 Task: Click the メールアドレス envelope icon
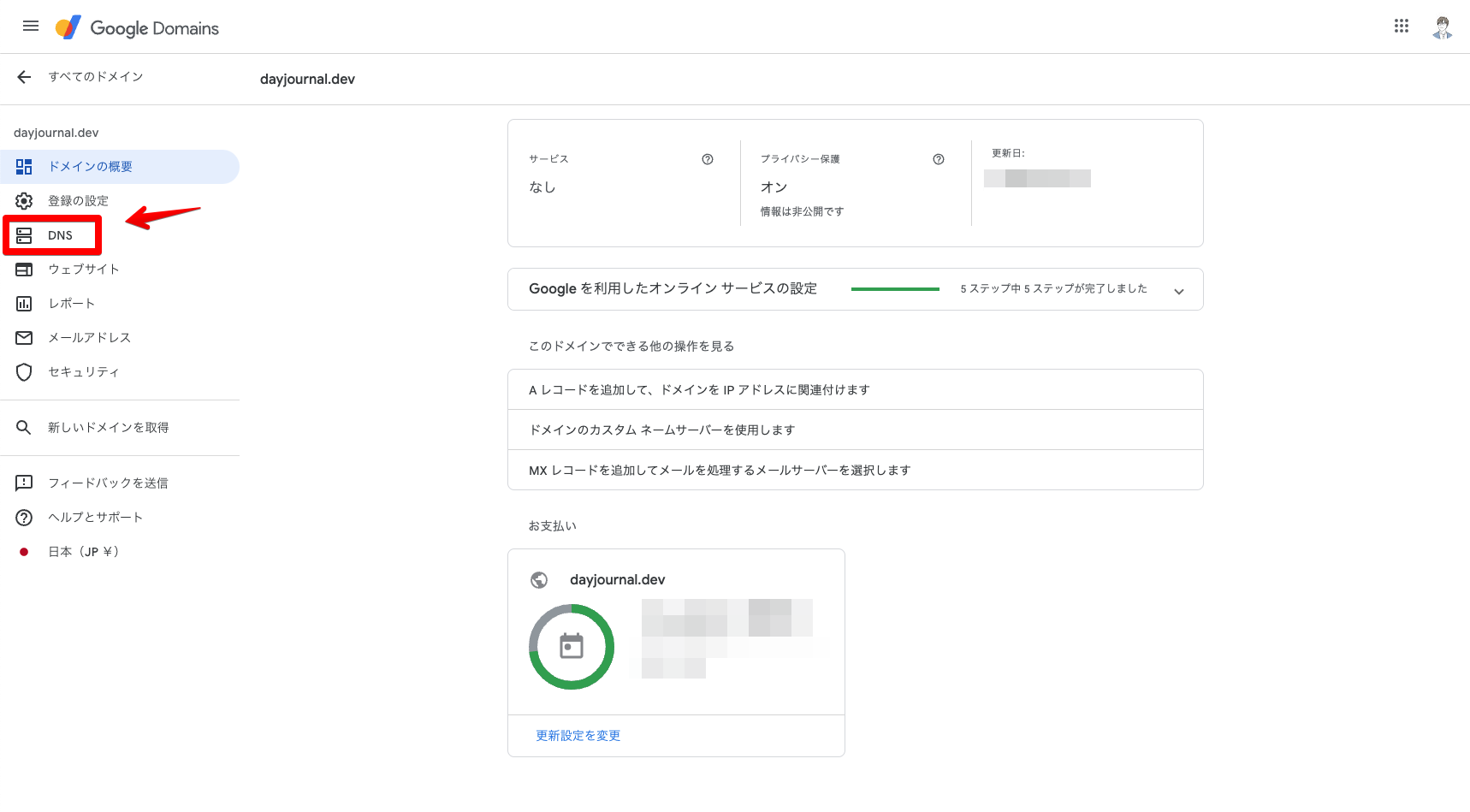pyautogui.click(x=24, y=338)
